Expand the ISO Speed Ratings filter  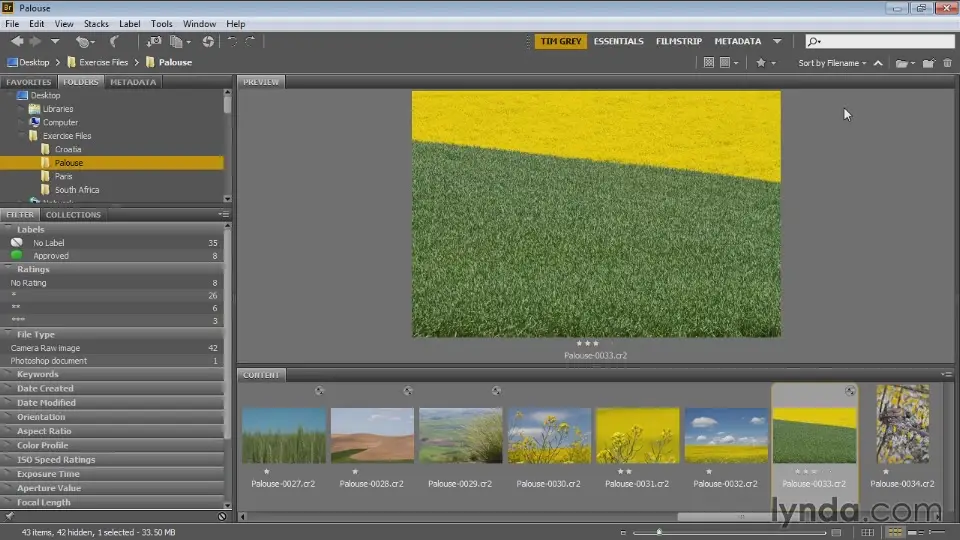tap(55, 460)
